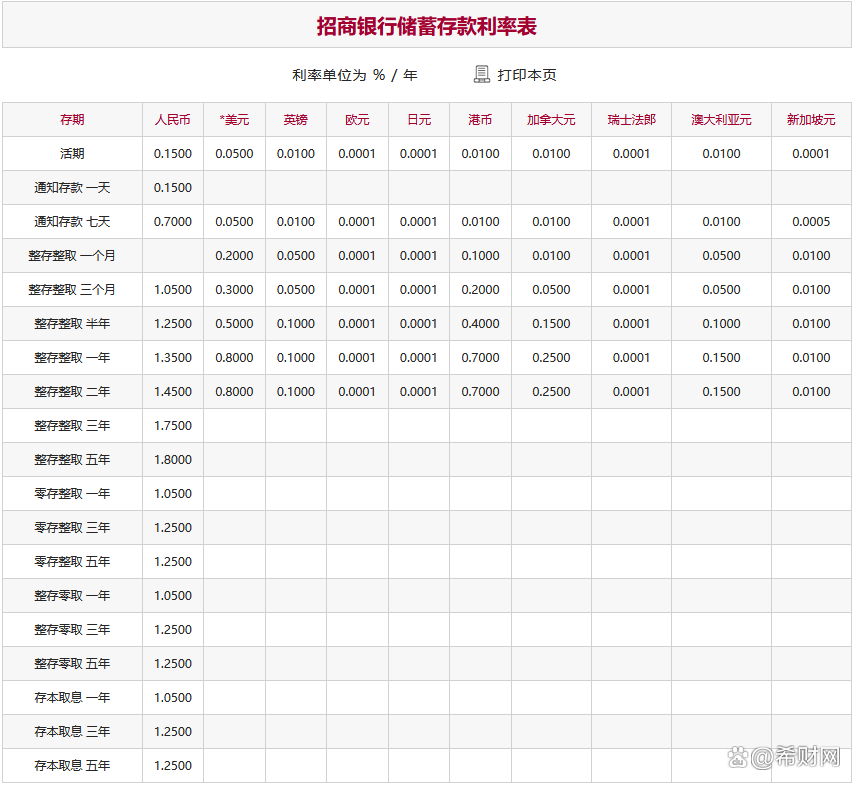Click 人民币 rate 0.1500 in 通知存款 一天 row

pyautogui.click(x=173, y=187)
